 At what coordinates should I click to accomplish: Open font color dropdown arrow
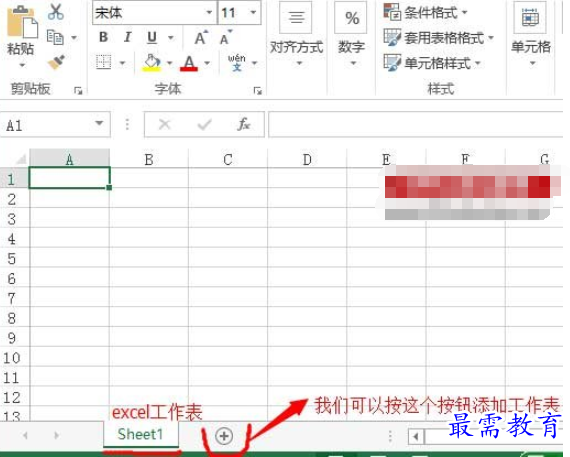[207, 63]
